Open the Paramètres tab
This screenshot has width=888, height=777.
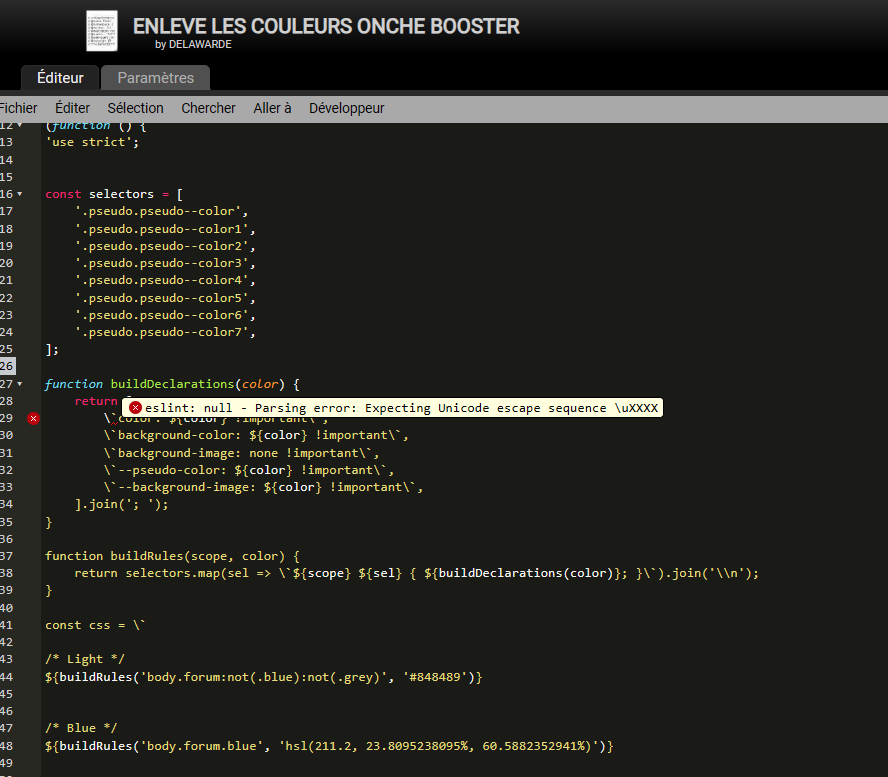click(x=155, y=78)
